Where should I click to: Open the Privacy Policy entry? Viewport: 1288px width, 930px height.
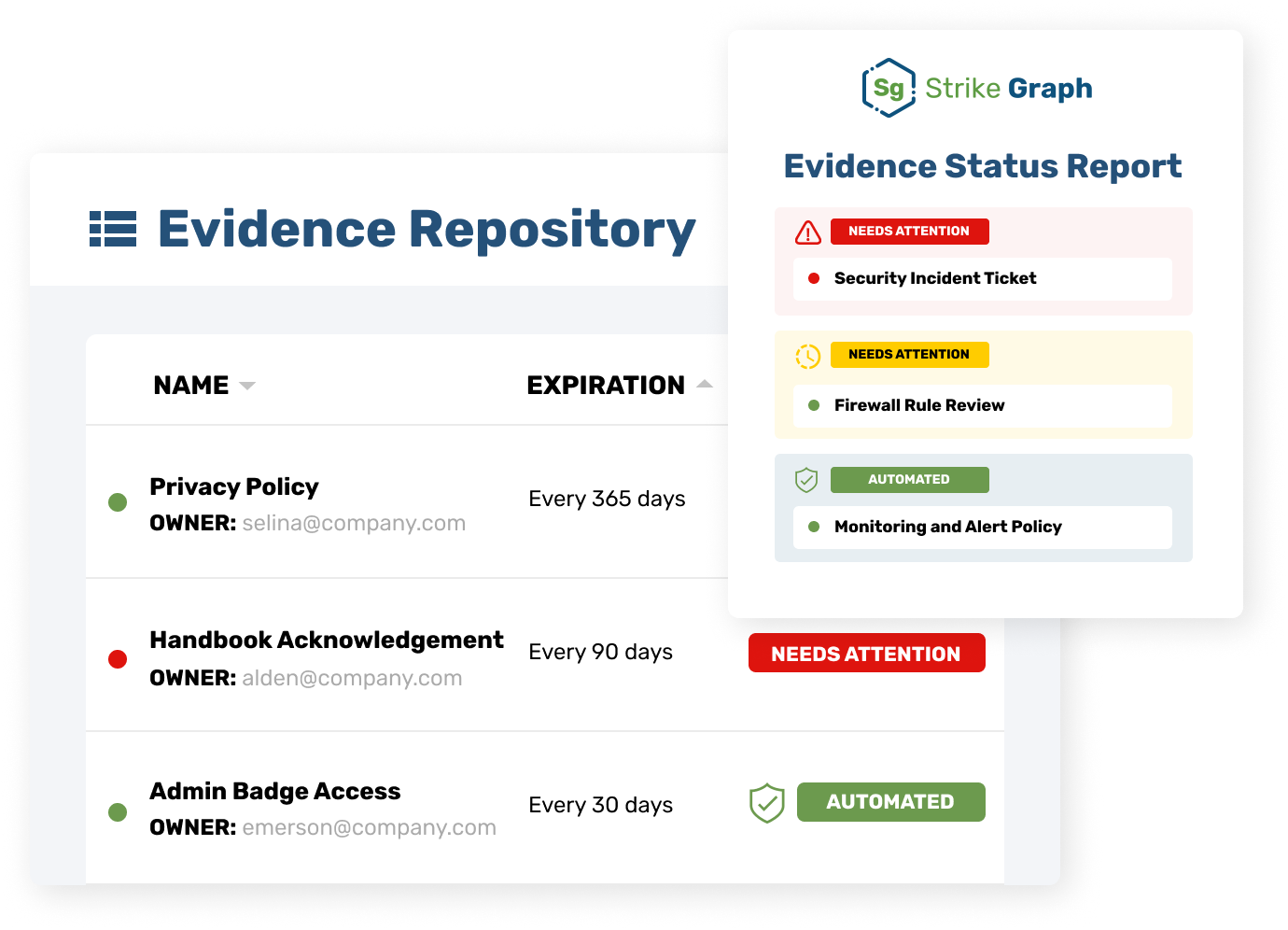[234, 486]
